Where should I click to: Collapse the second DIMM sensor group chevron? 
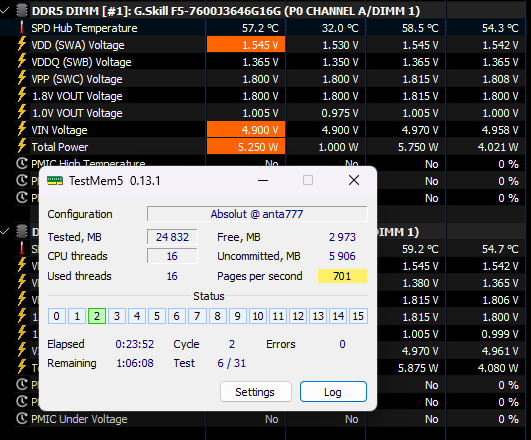(5, 232)
